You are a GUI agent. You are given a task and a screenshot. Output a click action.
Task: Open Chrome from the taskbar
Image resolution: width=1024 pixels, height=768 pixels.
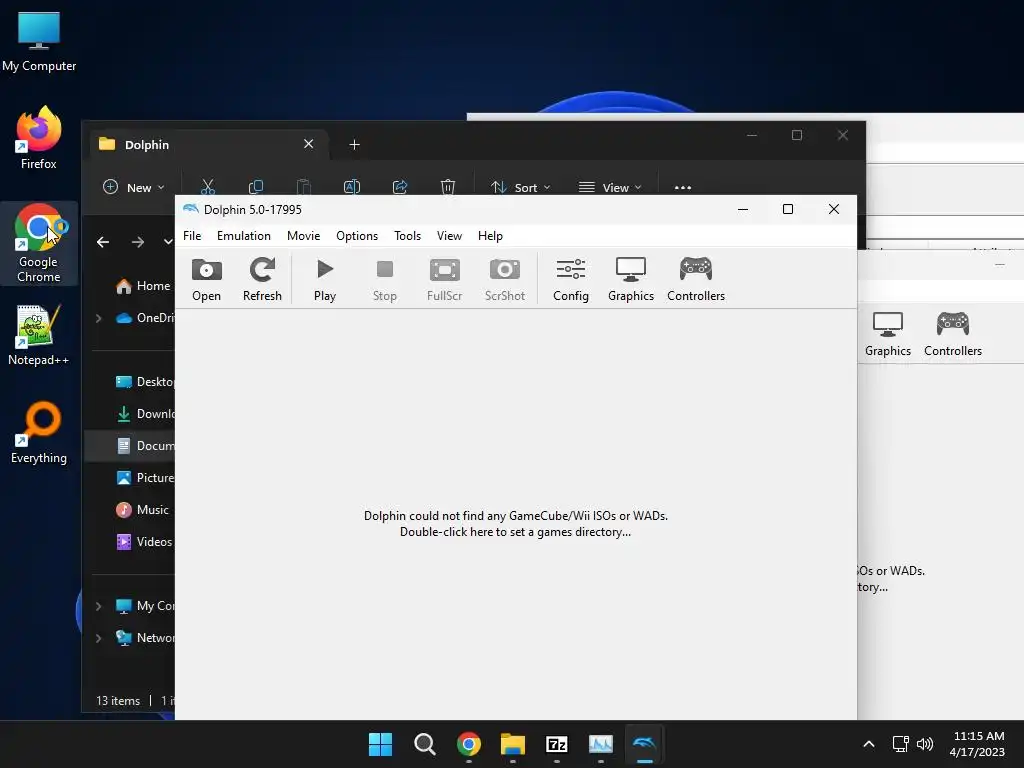click(469, 744)
